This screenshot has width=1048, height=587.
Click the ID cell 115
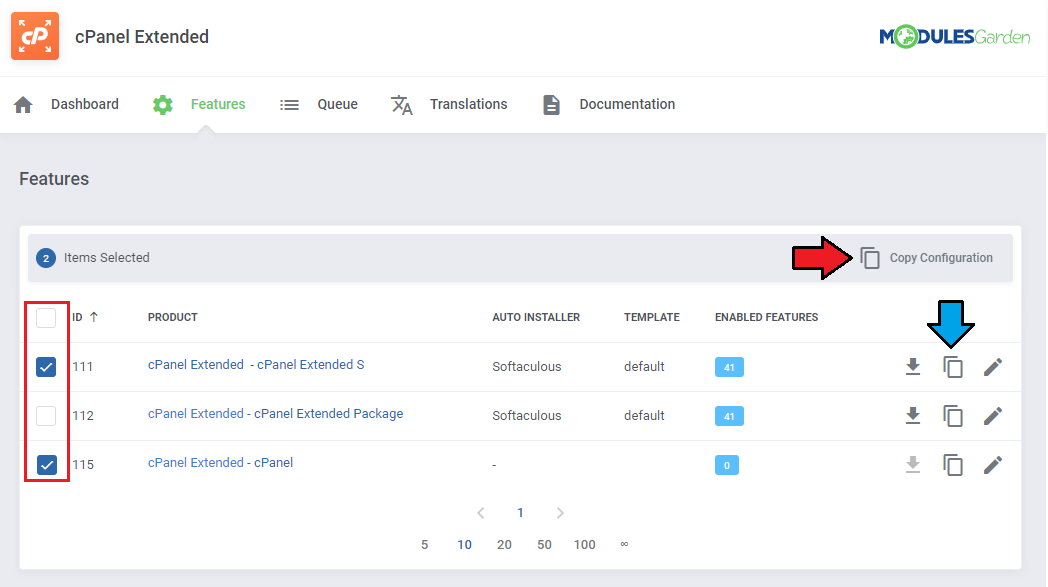coord(83,465)
